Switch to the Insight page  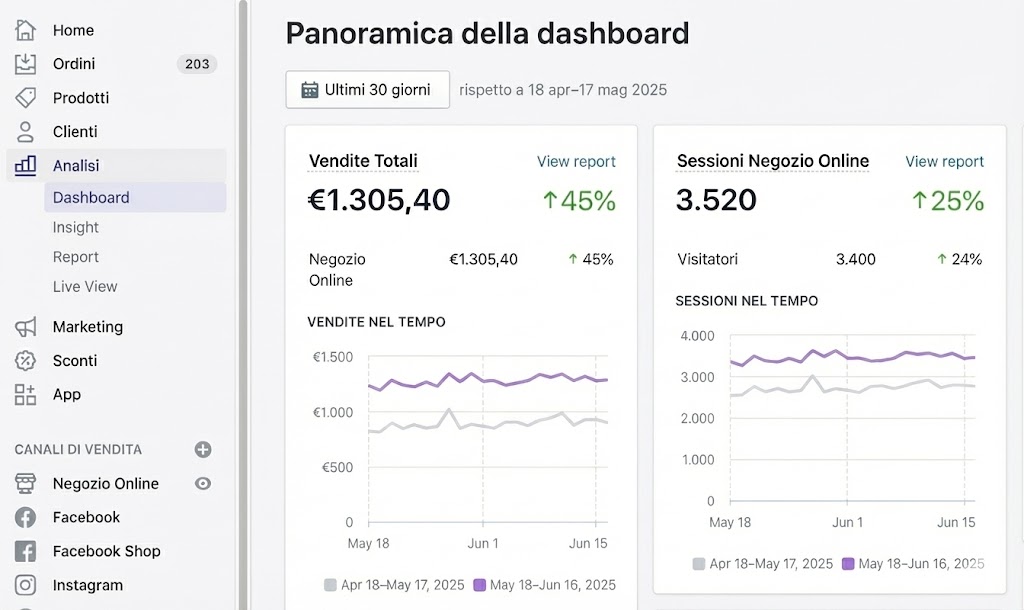coord(75,227)
